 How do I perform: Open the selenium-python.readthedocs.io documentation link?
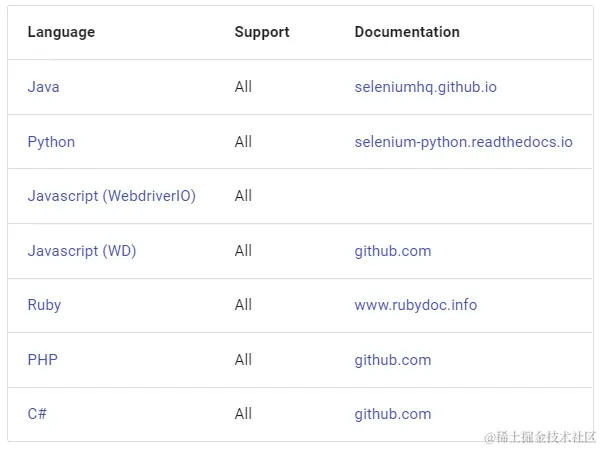click(x=463, y=142)
